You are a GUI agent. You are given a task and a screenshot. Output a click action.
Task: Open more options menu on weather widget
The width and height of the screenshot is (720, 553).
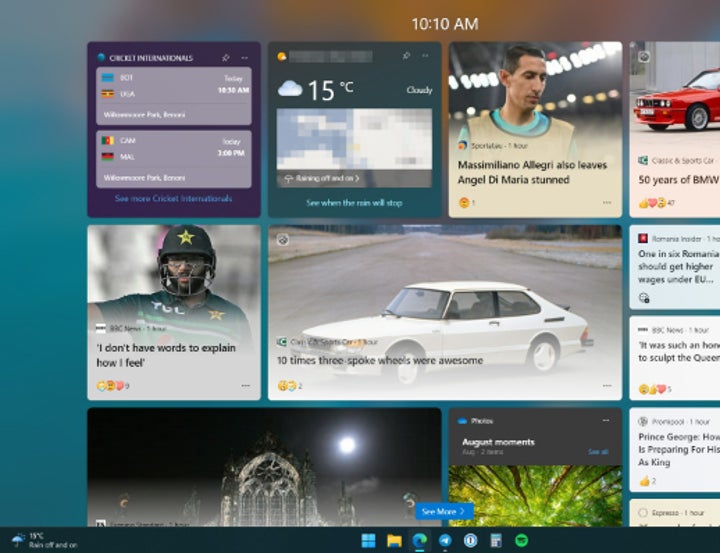tap(426, 56)
